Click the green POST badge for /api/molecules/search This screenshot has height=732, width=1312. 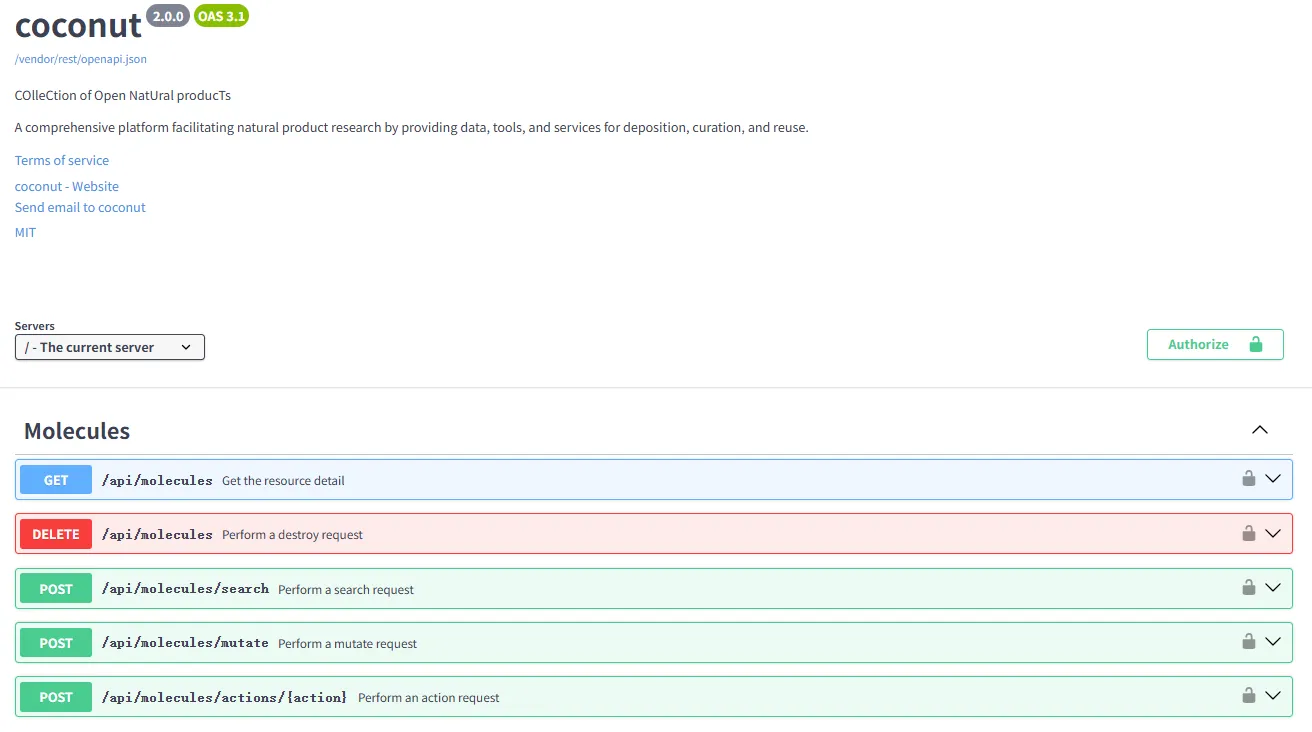[x=56, y=589]
